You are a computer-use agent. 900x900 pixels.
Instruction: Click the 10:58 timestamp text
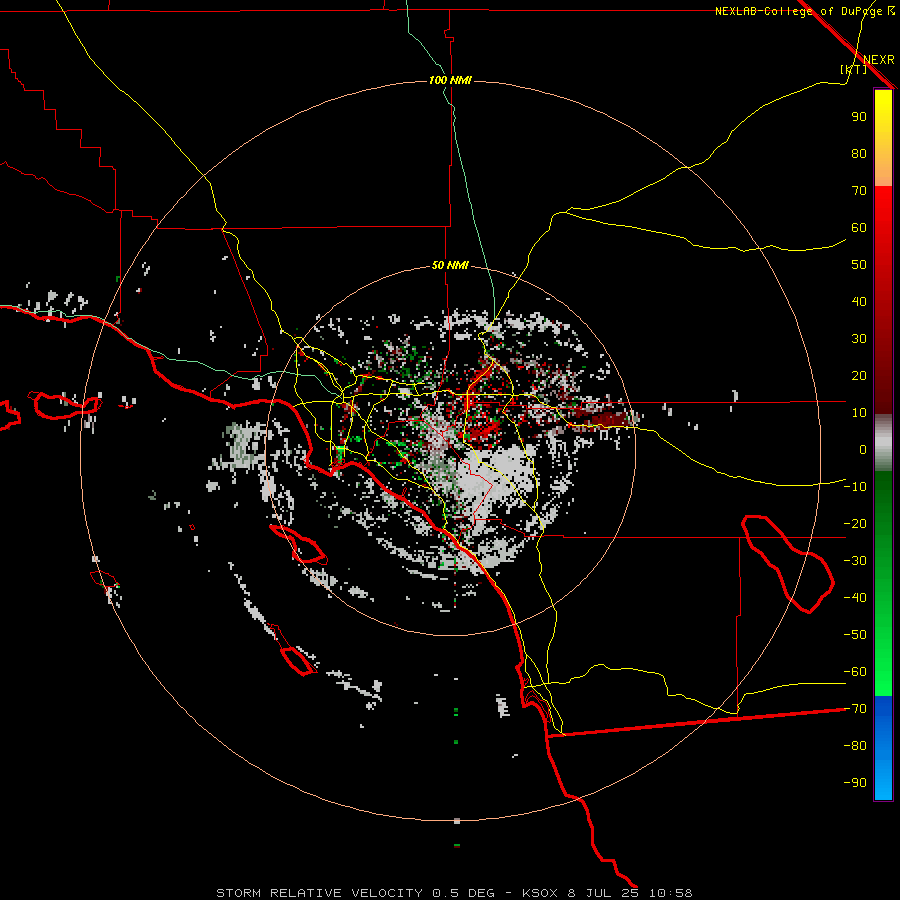point(670,893)
